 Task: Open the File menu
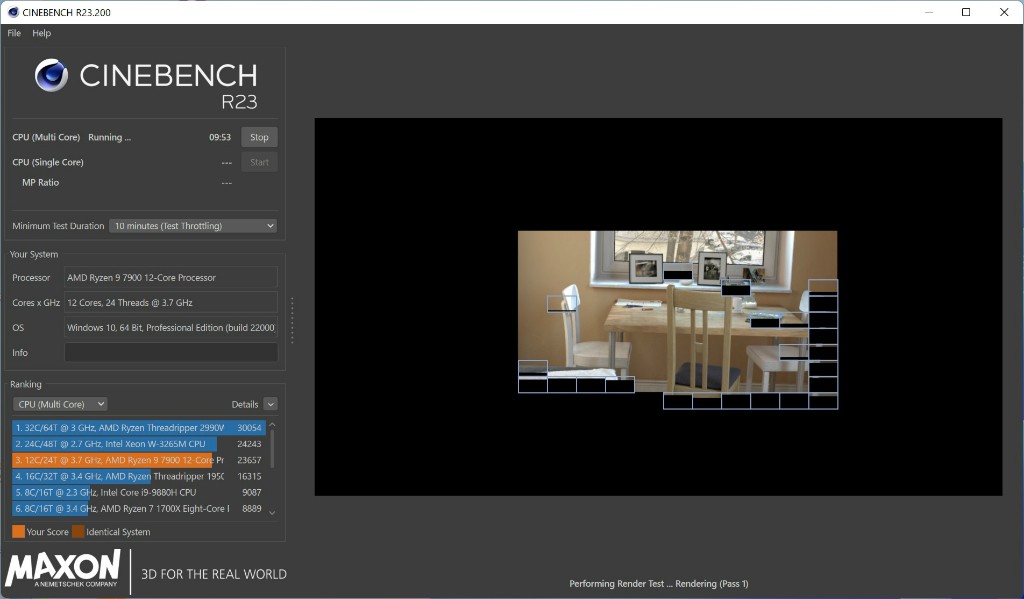[x=14, y=33]
